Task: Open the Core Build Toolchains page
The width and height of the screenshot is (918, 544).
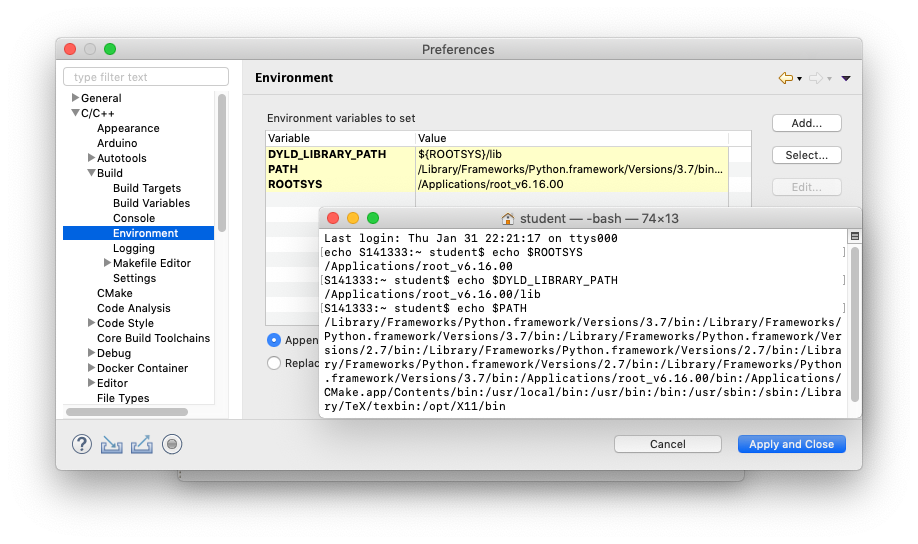Action: click(x=153, y=338)
